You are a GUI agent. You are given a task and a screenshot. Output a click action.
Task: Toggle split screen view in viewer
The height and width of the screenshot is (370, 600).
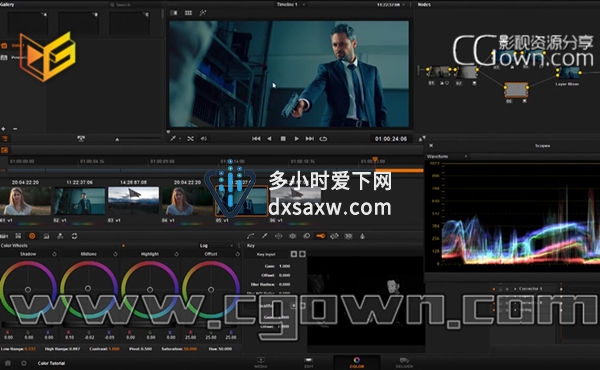pyautogui.click(x=188, y=13)
